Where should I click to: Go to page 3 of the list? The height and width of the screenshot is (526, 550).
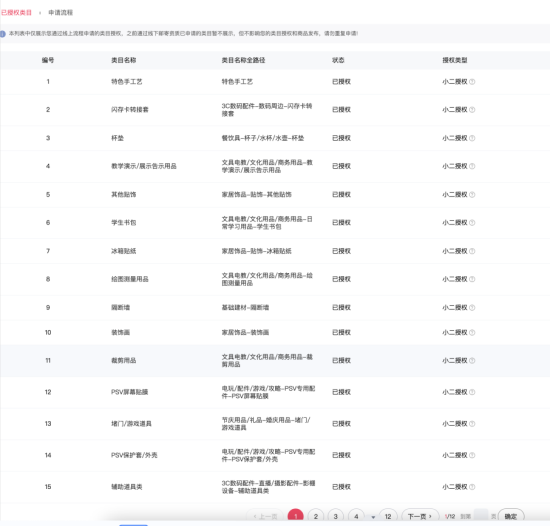(336, 516)
